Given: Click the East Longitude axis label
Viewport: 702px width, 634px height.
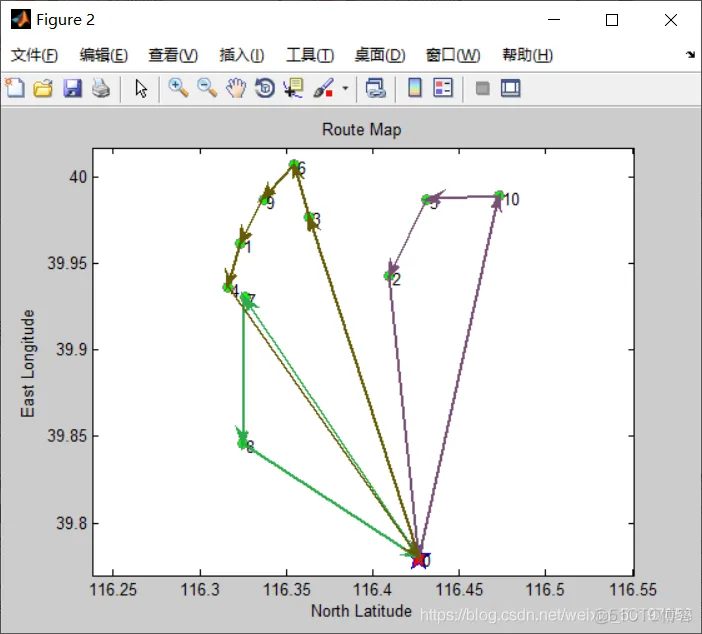Looking at the screenshot, I should tap(28, 363).
